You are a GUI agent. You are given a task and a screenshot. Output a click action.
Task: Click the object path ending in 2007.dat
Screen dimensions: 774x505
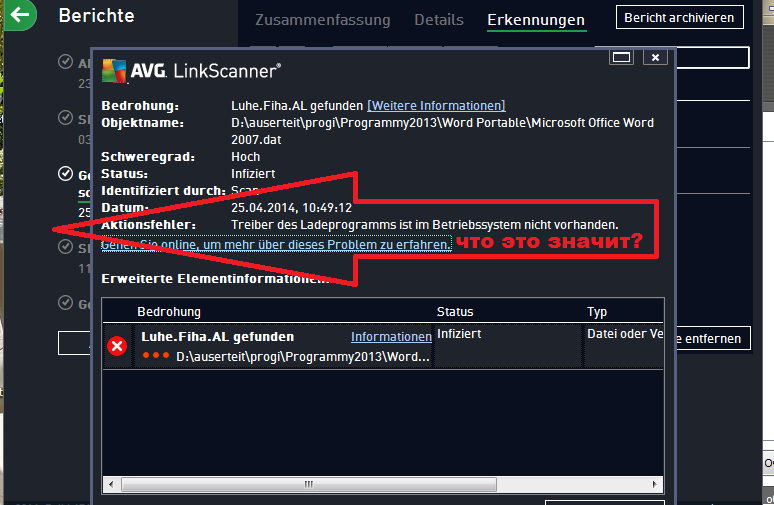(x=442, y=131)
